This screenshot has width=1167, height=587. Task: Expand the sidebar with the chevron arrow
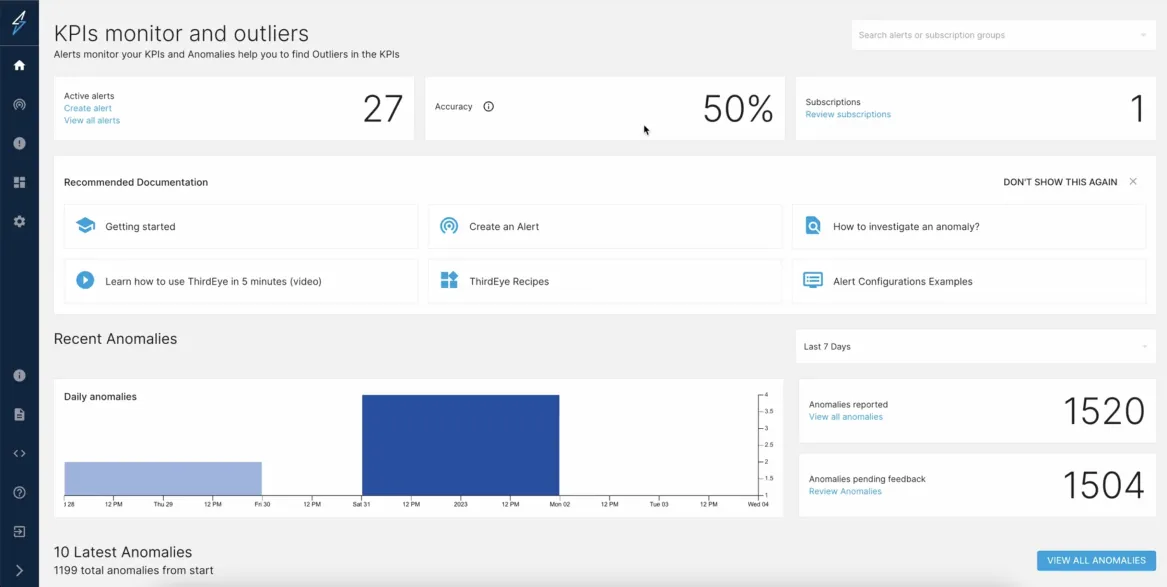tap(19, 571)
